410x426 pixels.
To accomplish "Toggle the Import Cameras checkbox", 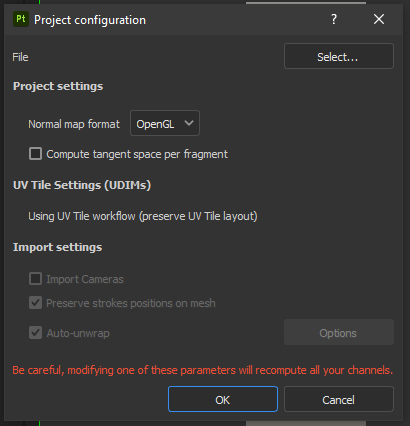I will (35, 279).
